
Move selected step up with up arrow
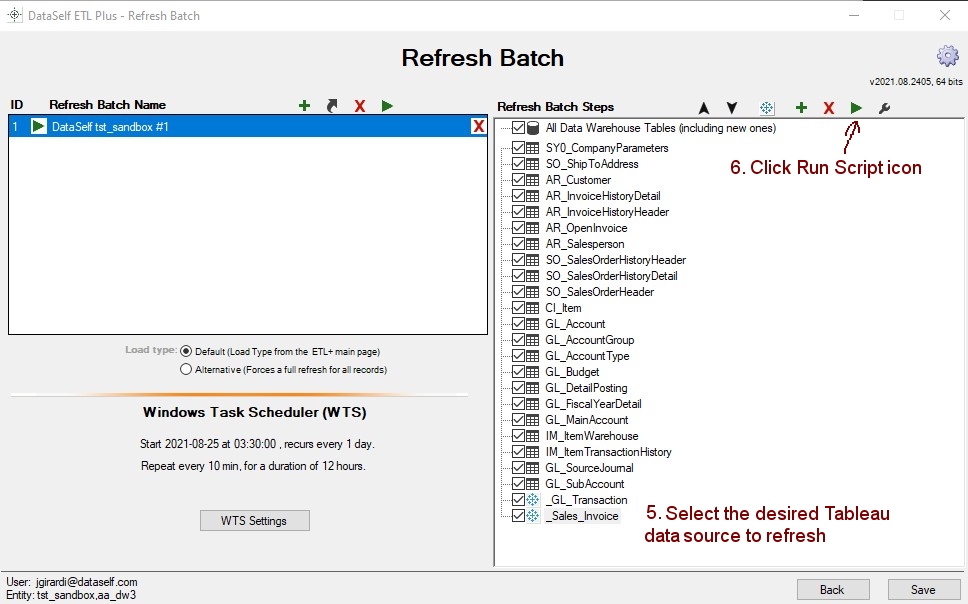coord(704,108)
